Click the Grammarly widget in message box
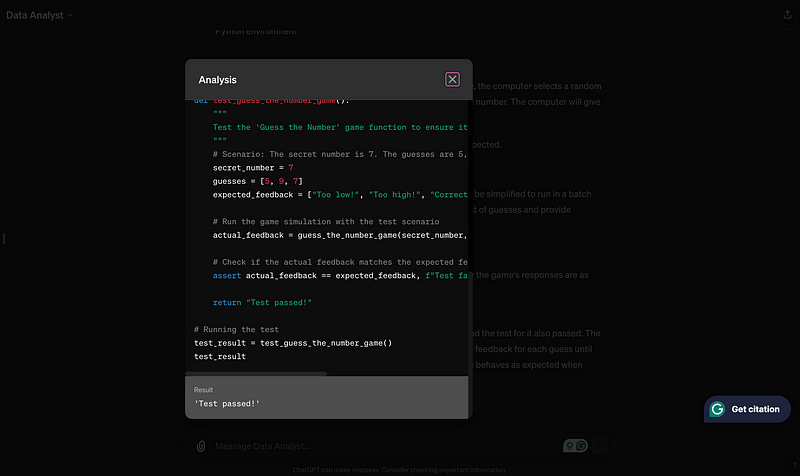 pos(575,446)
